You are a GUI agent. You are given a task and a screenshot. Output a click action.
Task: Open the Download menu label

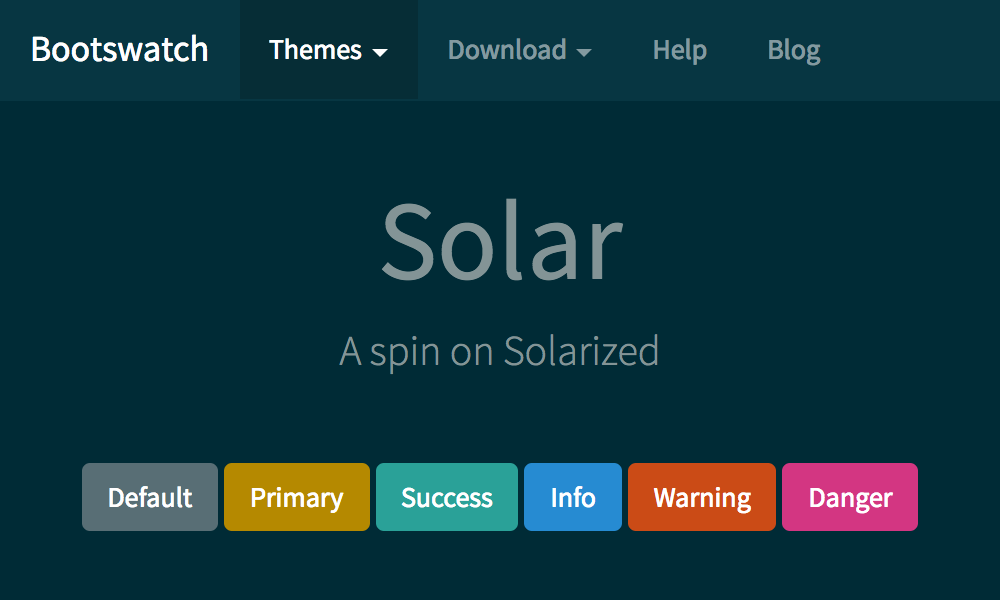pos(507,50)
